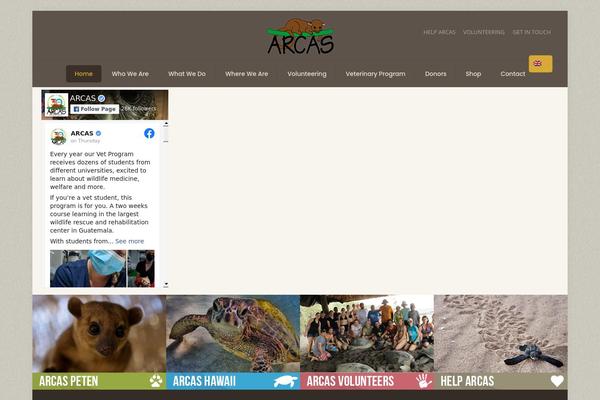Click the Facebook feed scroll down arrow
This screenshot has width=600, height=400.
point(166,284)
